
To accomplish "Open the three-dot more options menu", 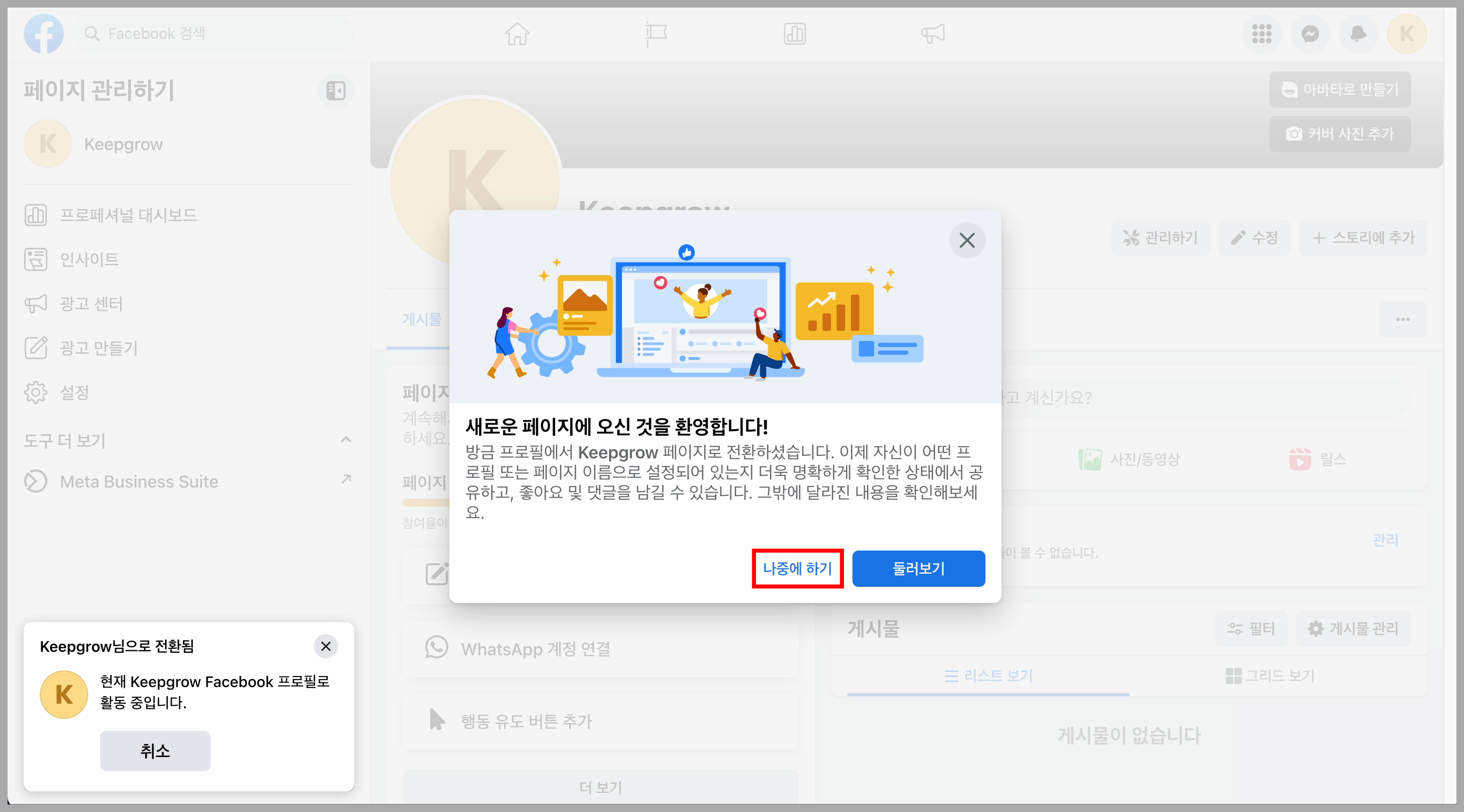I will pyautogui.click(x=1402, y=319).
